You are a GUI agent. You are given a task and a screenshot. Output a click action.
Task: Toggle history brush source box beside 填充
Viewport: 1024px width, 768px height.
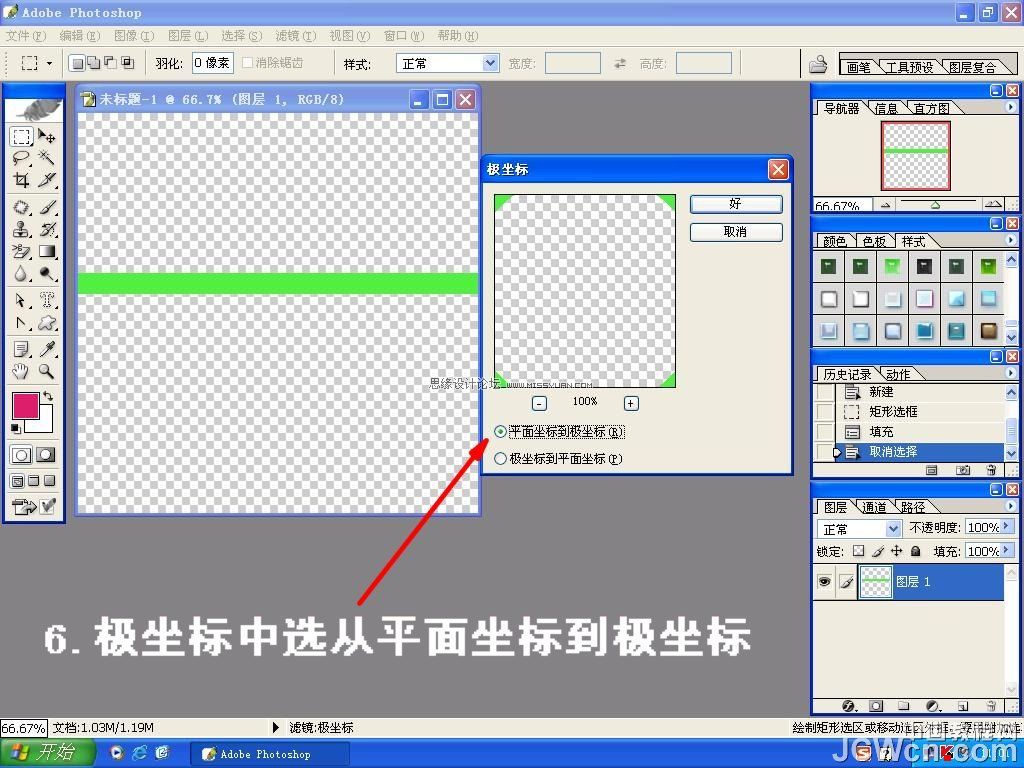coord(825,432)
